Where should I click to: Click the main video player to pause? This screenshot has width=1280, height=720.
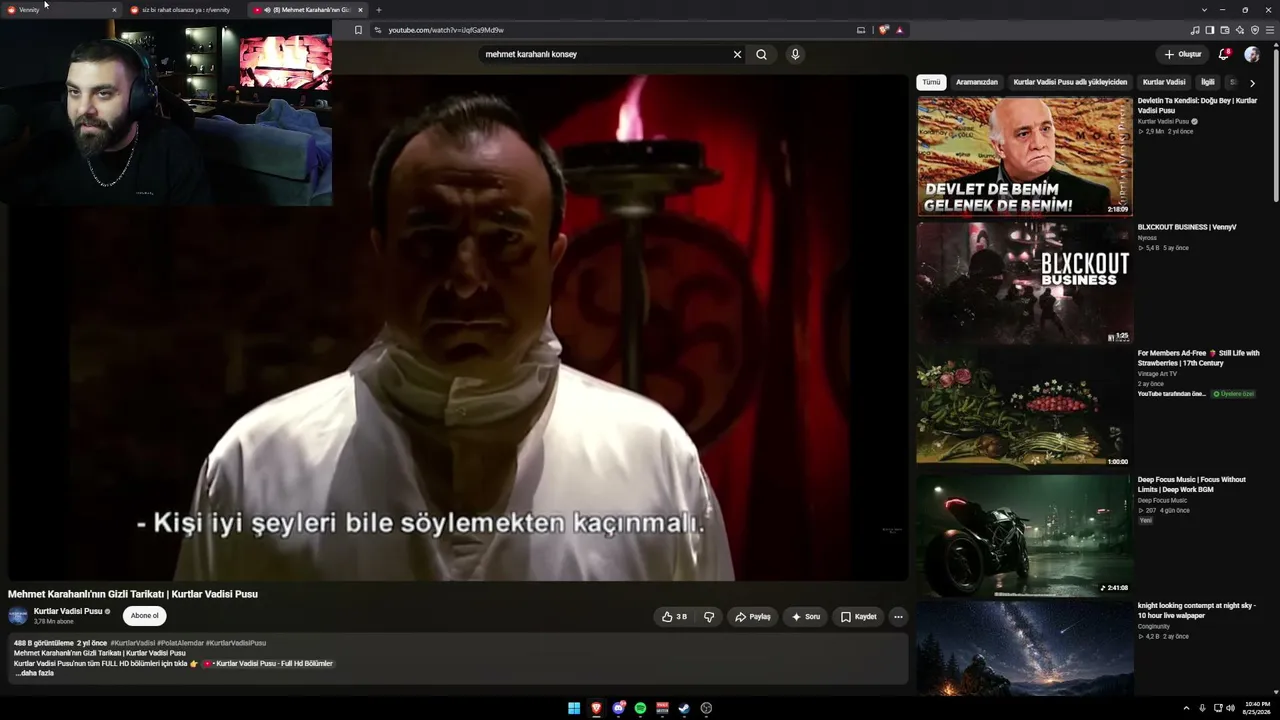coord(458,328)
